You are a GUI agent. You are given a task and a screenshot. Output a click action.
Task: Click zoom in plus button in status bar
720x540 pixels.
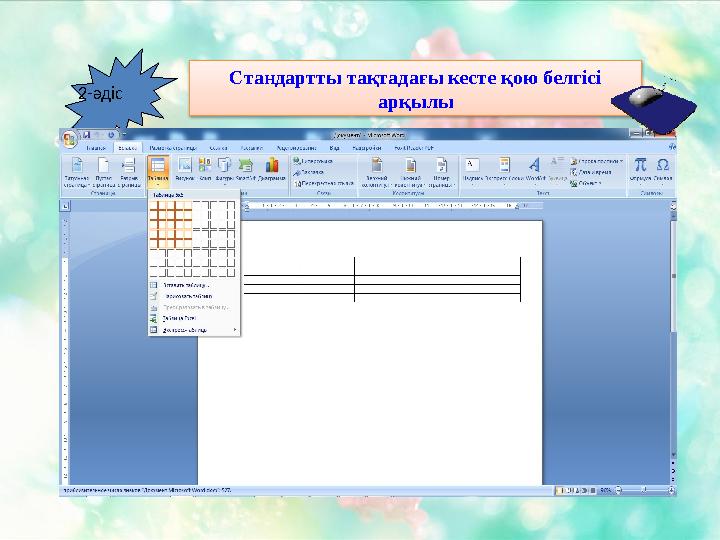[671, 490]
